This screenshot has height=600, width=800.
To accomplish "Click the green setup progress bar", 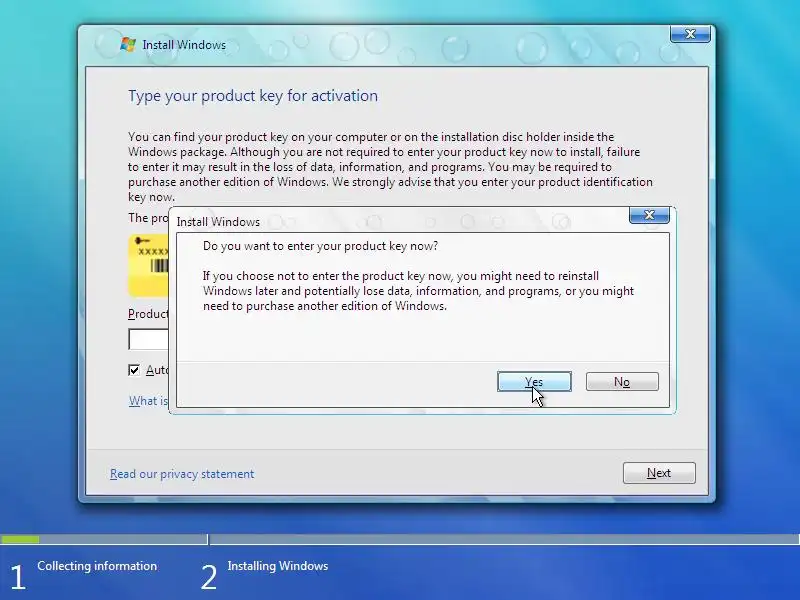I will click(20, 539).
